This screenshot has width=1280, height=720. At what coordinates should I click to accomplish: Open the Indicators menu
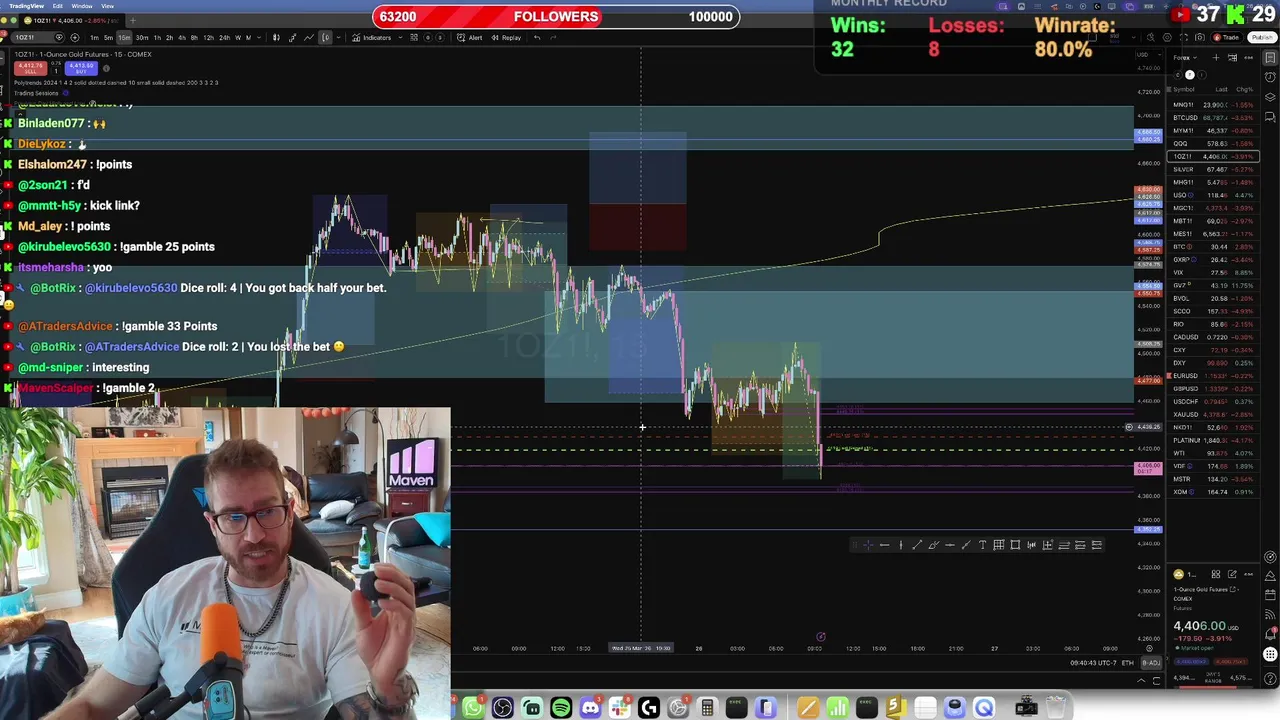(x=371, y=37)
